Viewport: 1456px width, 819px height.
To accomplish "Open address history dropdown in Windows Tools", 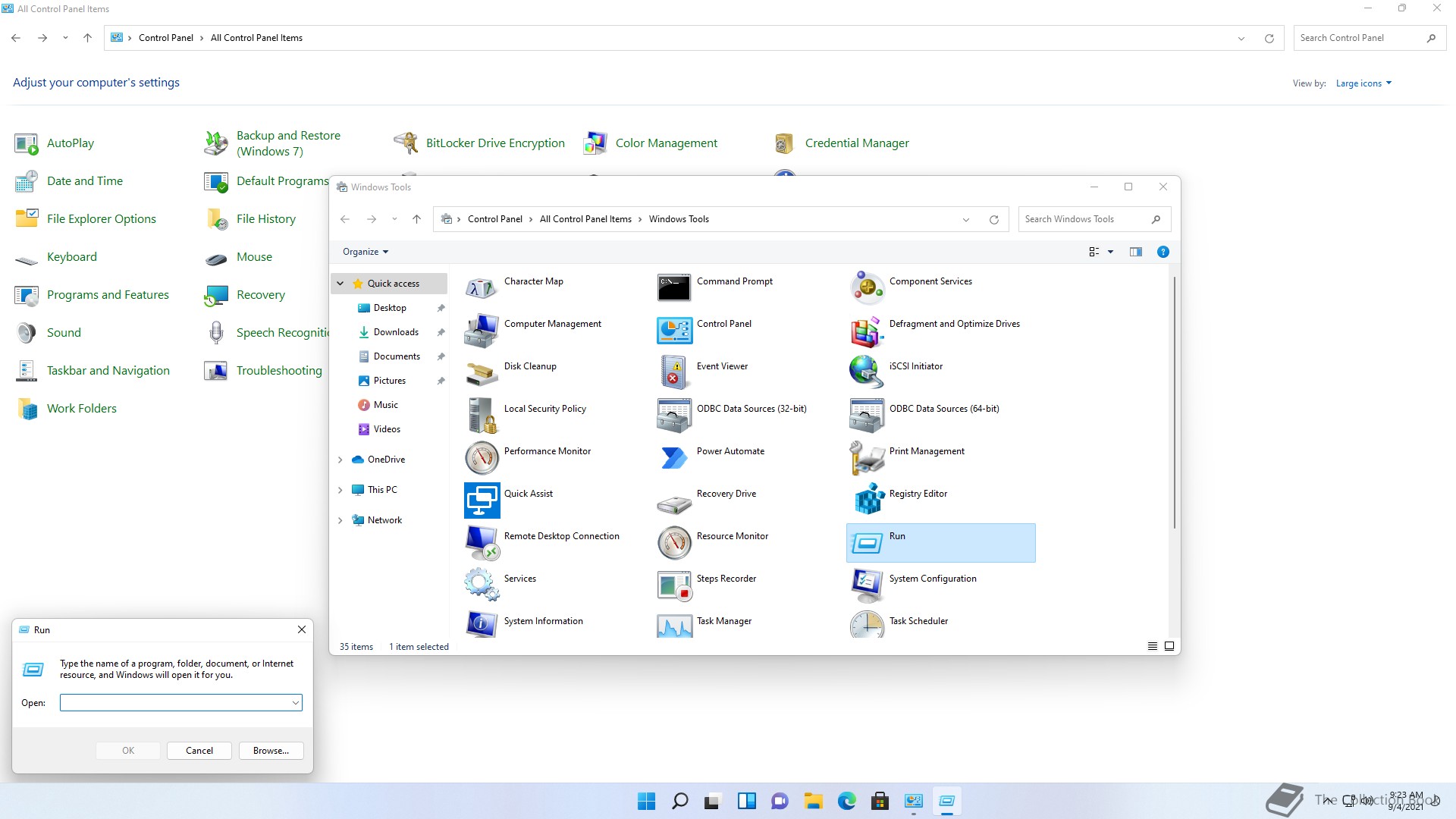I will [x=966, y=220].
